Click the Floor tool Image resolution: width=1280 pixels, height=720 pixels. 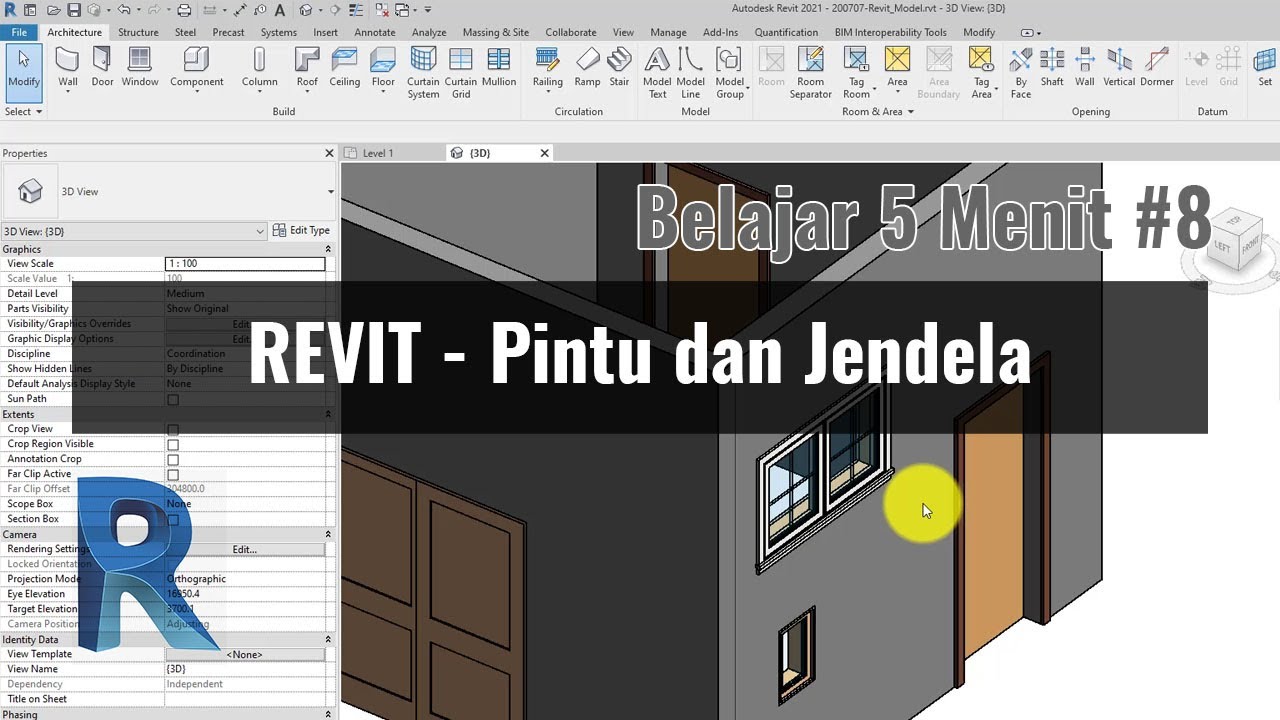383,70
